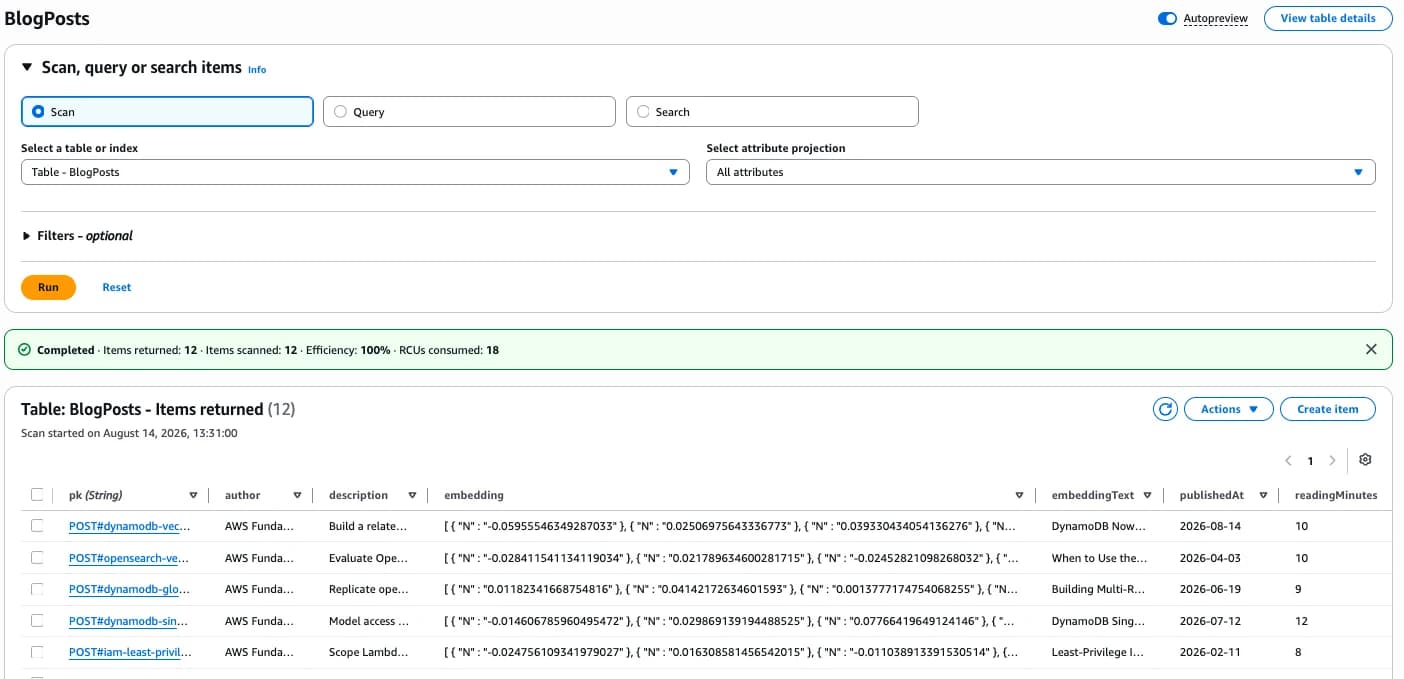
Task: Open item POST#dynamodb-glo... link
Action: pyautogui.click(x=129, y=589)
